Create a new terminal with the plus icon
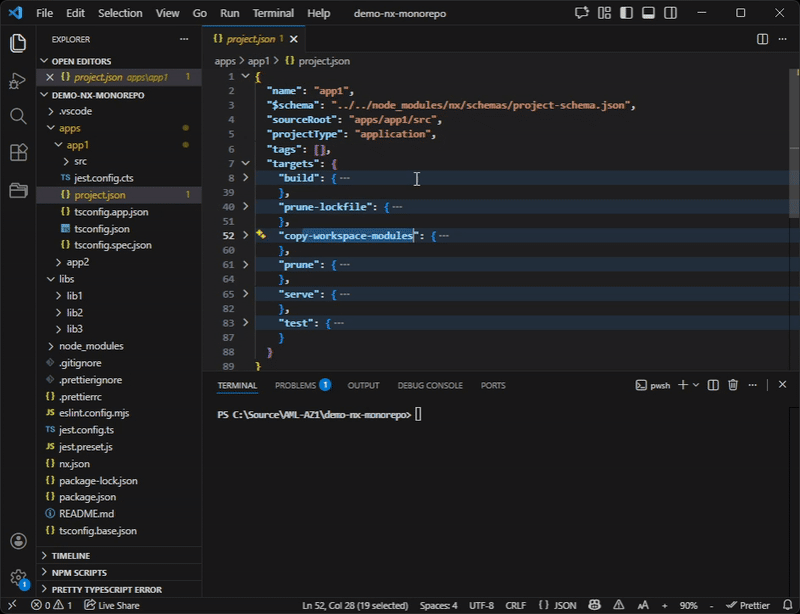This screenshot has width=800, height=614. 683,385
